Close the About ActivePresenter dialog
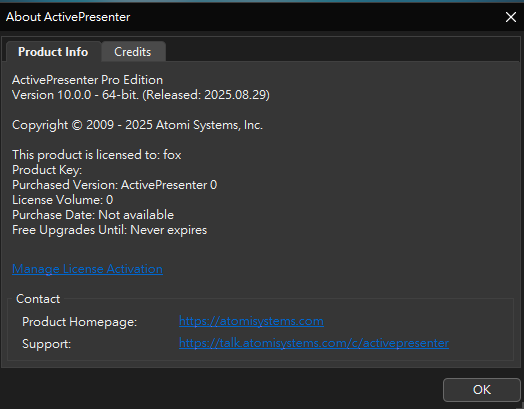524x409 pixels. [511, 17]
